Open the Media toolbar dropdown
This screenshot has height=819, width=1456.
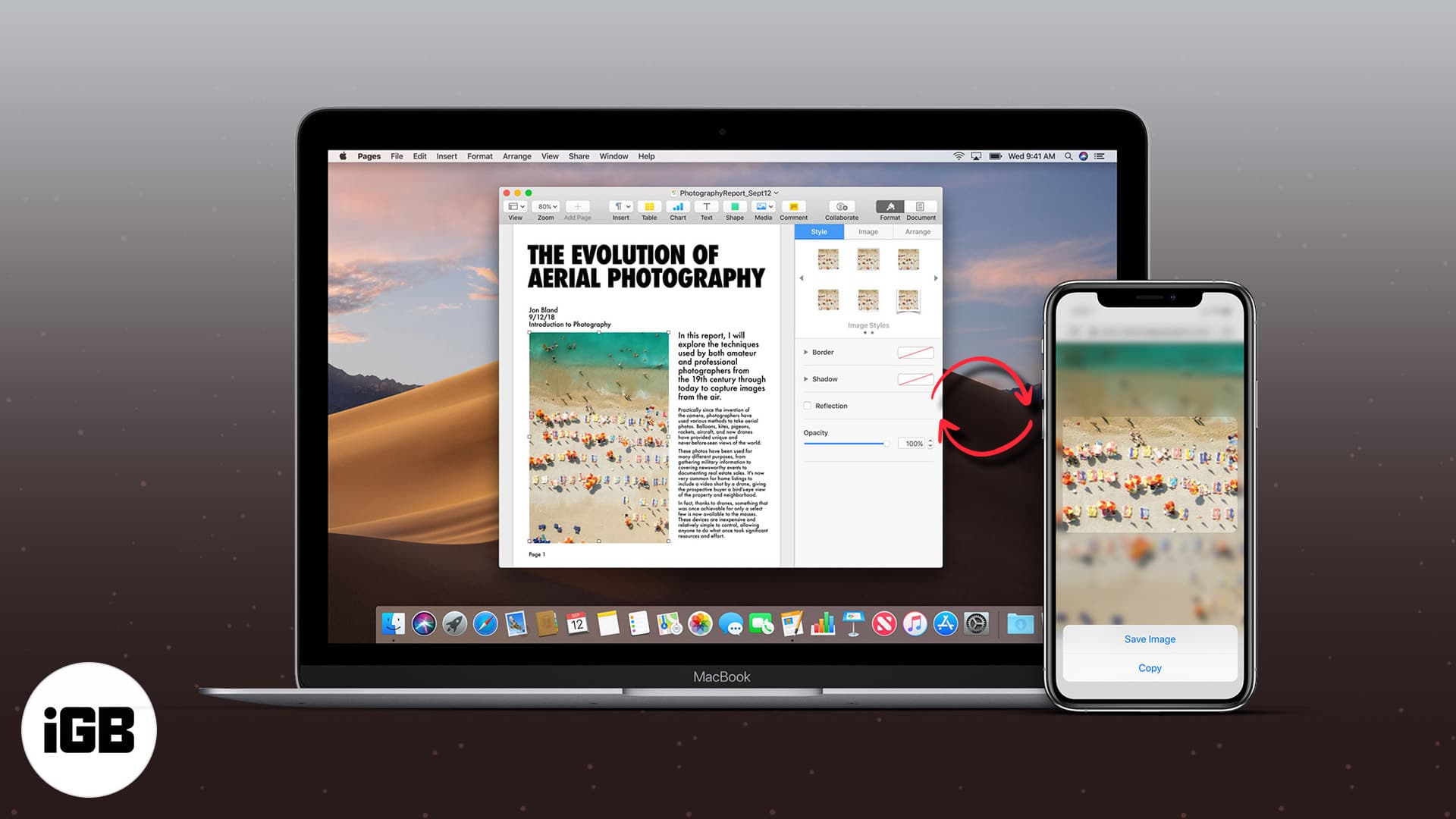(x=764, y=206)
